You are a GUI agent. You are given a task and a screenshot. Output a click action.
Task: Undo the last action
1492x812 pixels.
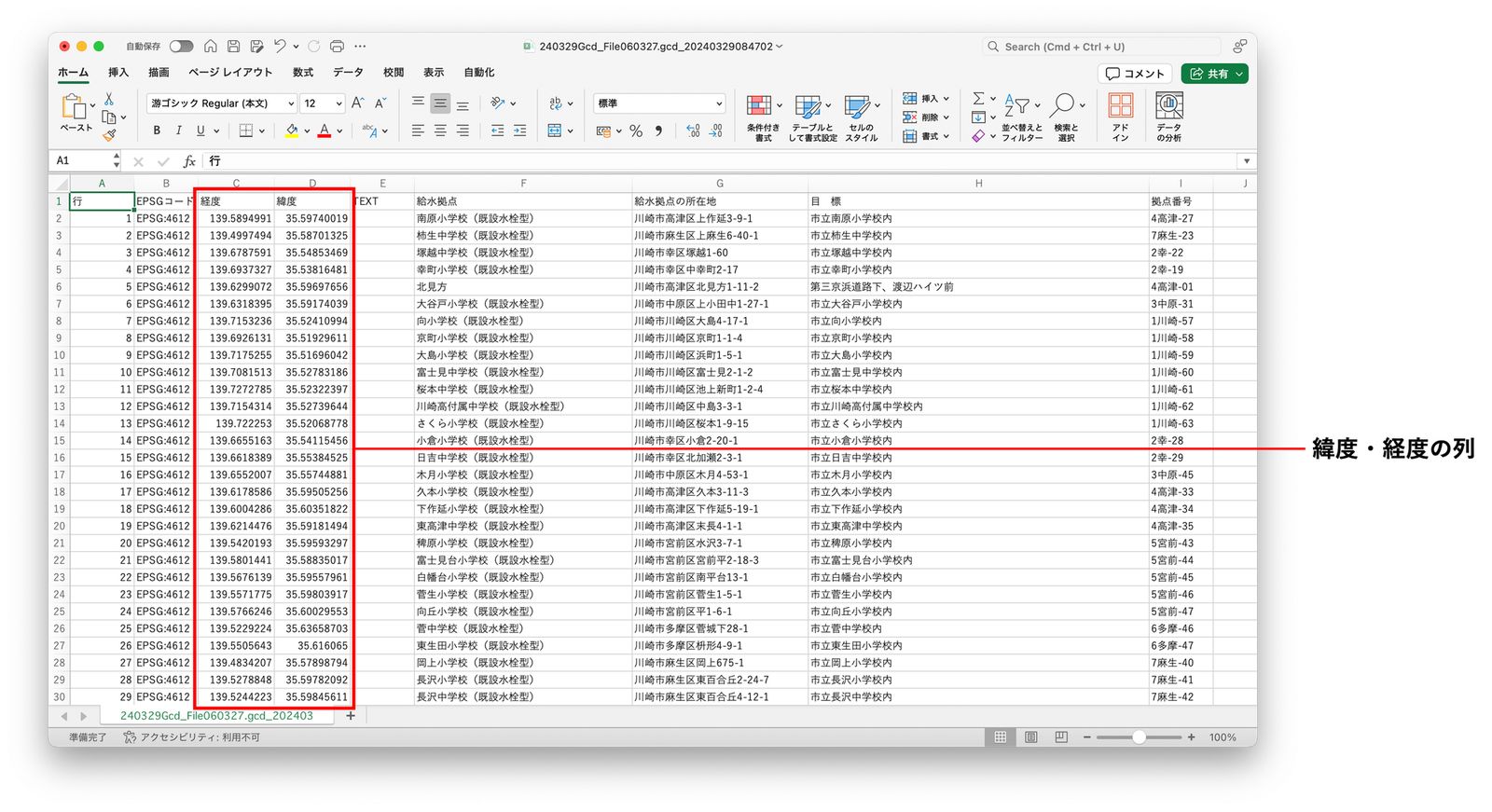(280, 46)
